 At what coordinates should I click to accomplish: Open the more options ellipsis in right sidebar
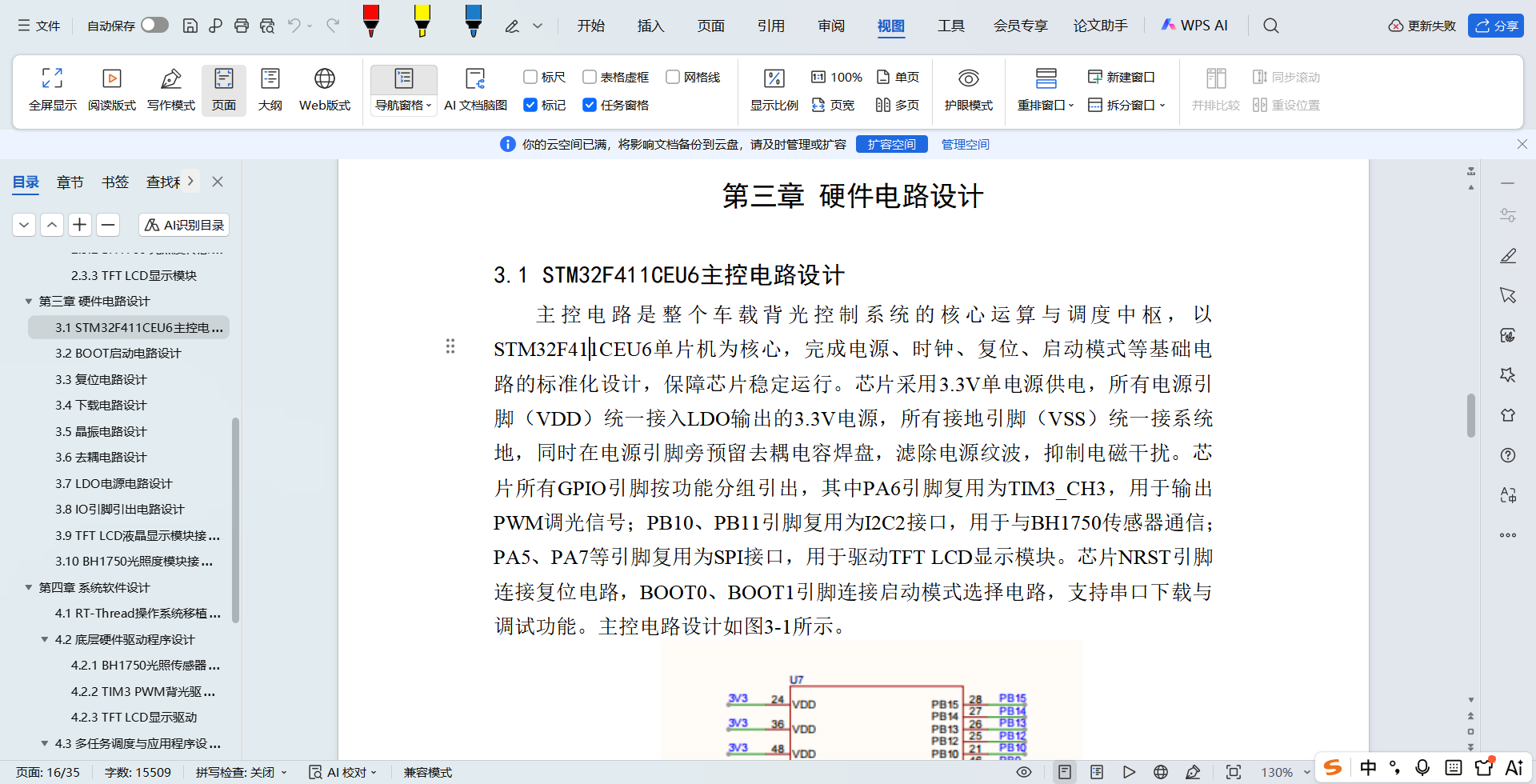tap(1508, 535)
